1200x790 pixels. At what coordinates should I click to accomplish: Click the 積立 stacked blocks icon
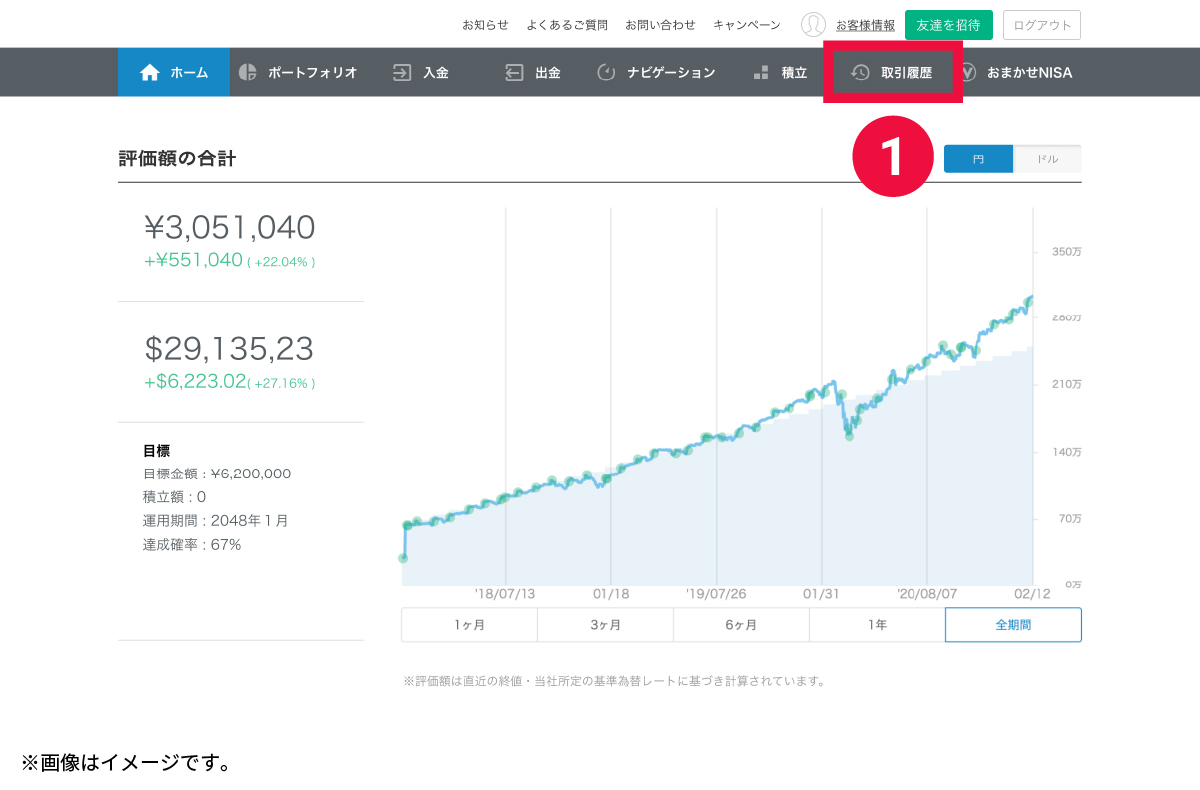click(x=761, y=72)
